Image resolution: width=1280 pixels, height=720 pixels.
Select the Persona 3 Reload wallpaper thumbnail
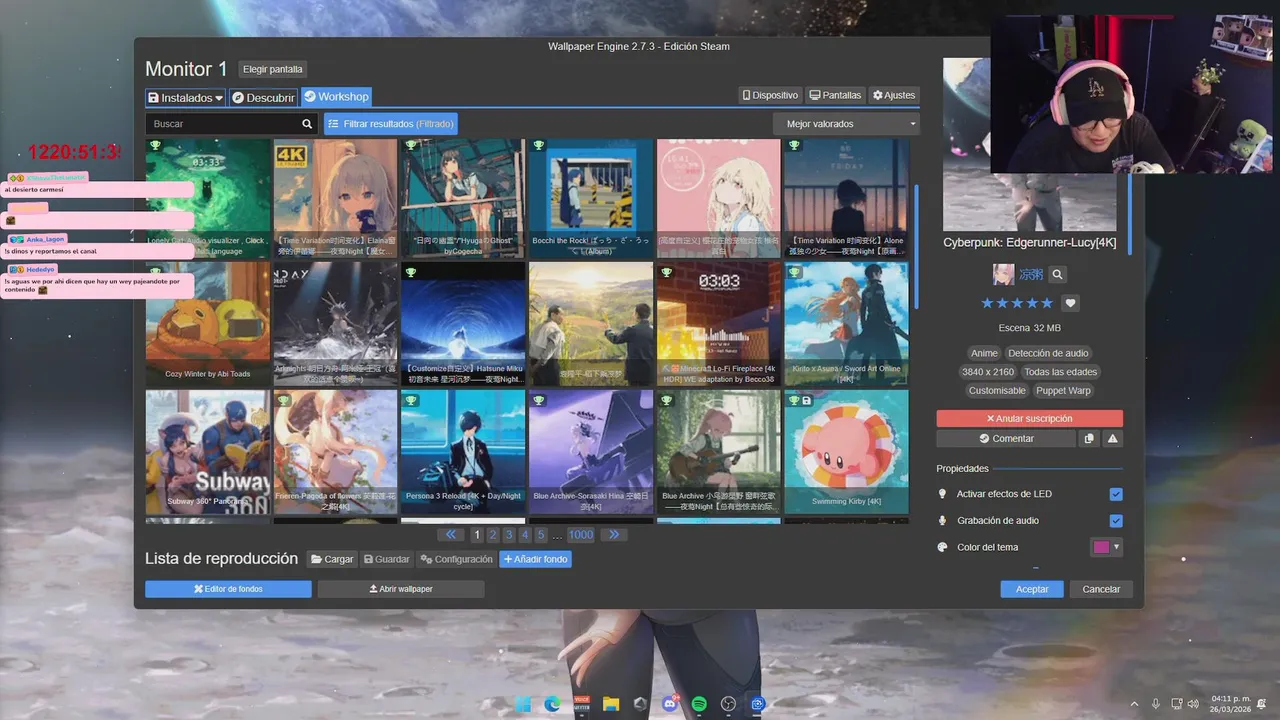point(463,452)
